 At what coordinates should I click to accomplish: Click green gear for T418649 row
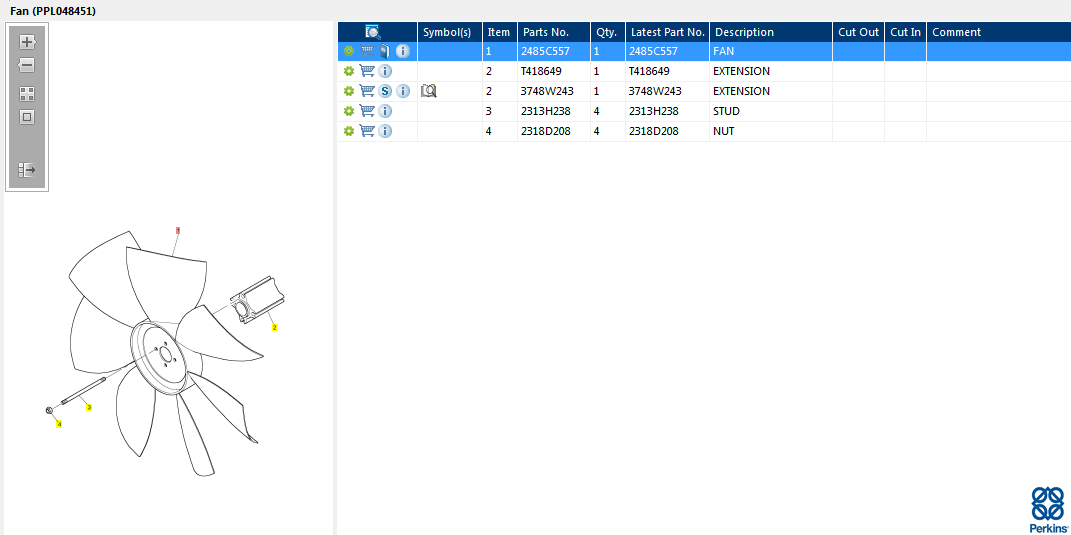349,71
